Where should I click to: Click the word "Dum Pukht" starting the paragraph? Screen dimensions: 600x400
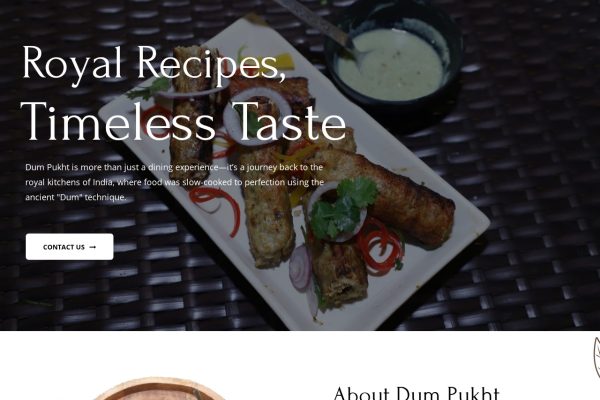pos(47,167)
